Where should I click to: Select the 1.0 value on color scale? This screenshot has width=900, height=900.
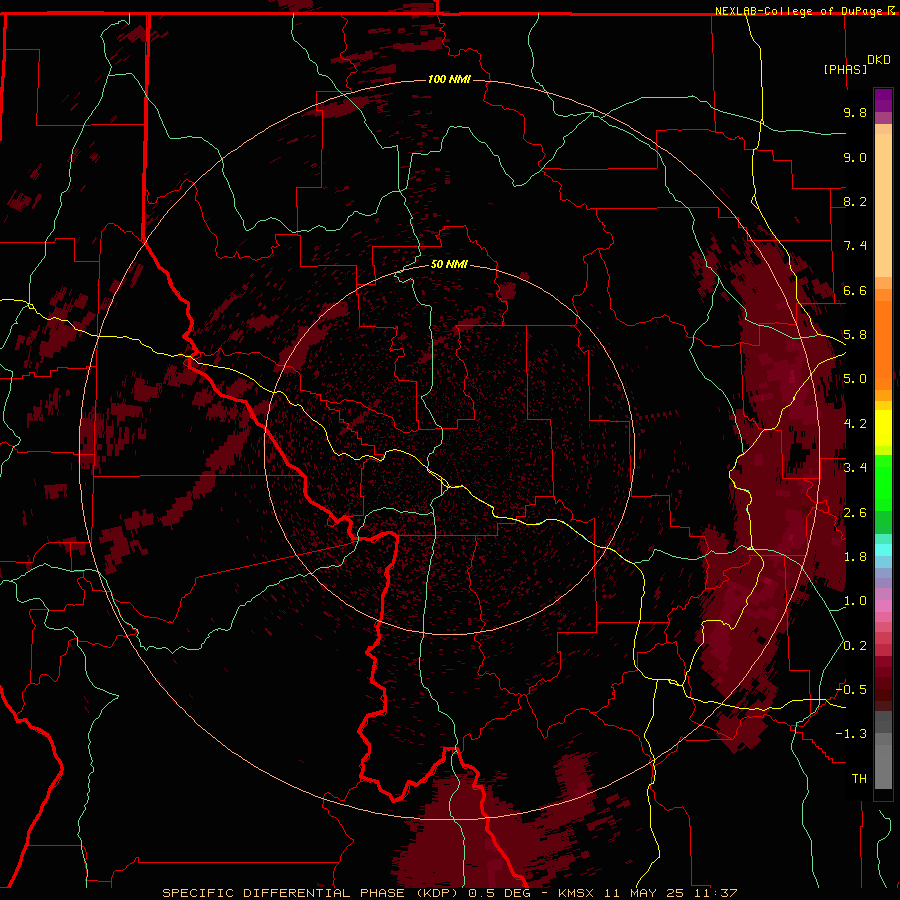click(855, 601)
